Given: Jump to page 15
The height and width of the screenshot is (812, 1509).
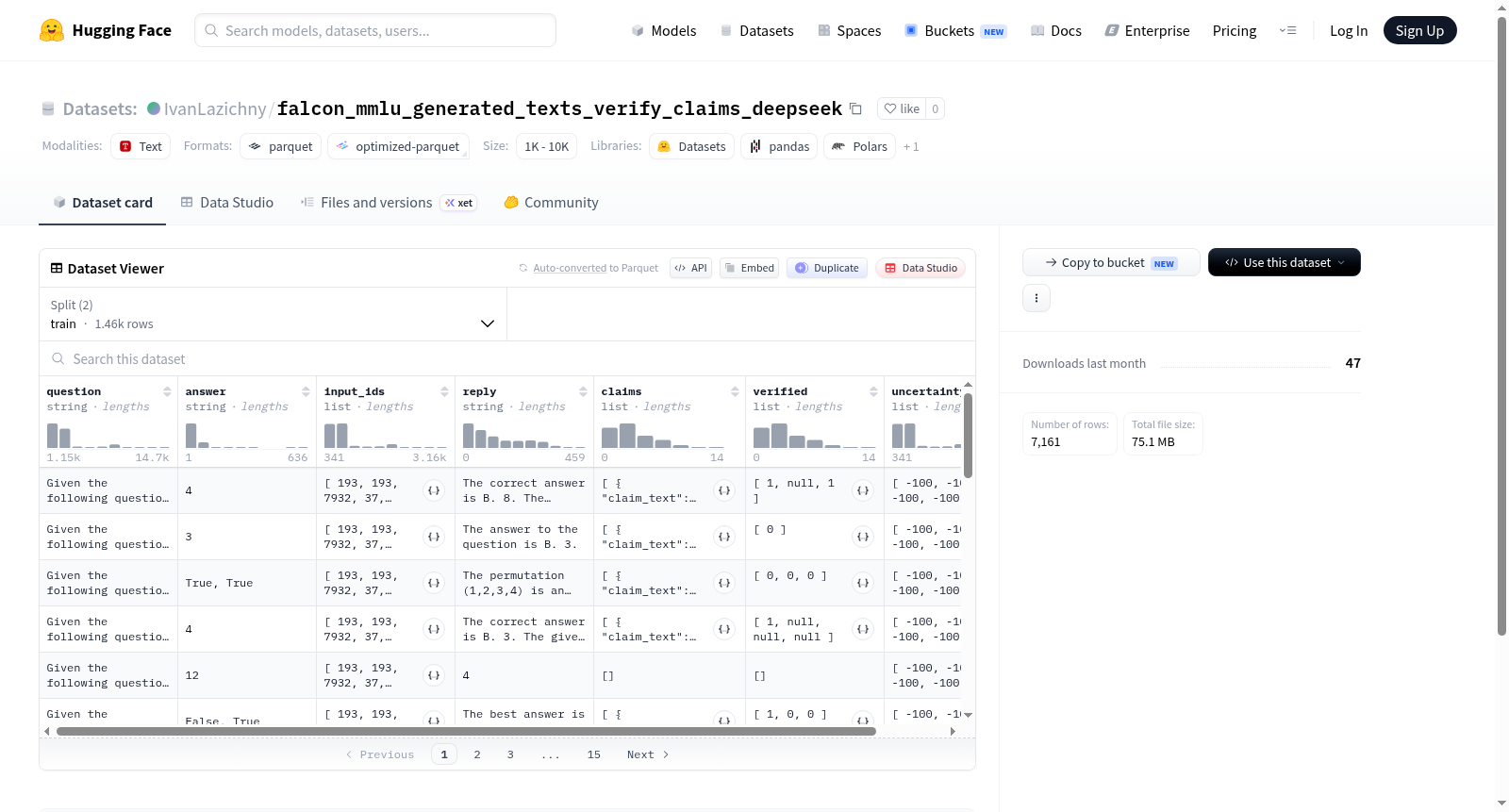Looking at the screenshot, I should [x=594, y=754].
